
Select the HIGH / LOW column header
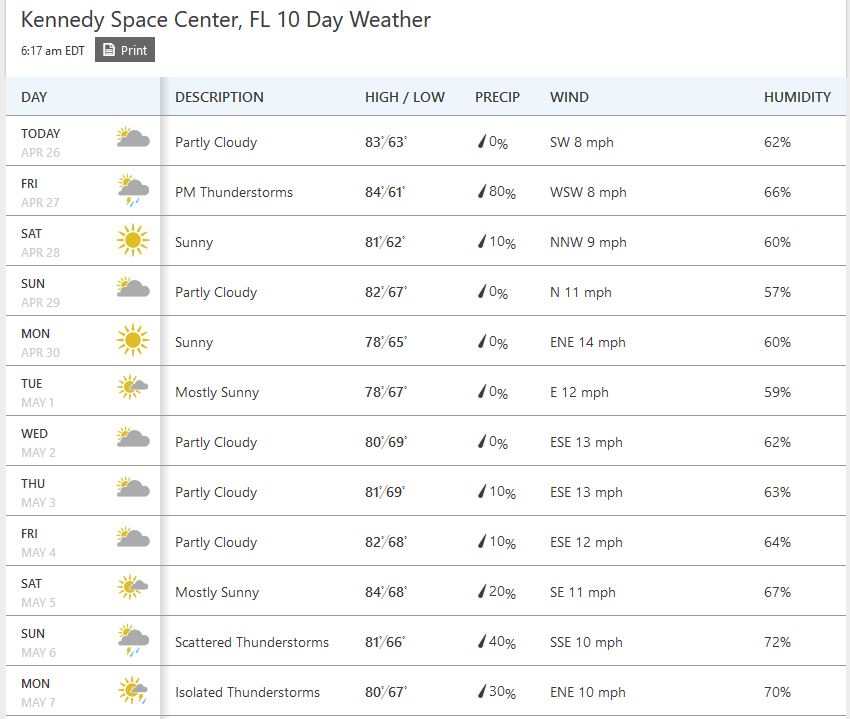click(x=404, y=97)
